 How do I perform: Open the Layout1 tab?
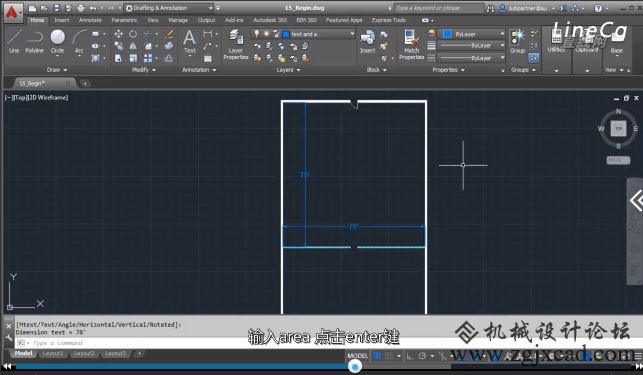[53, 353]
